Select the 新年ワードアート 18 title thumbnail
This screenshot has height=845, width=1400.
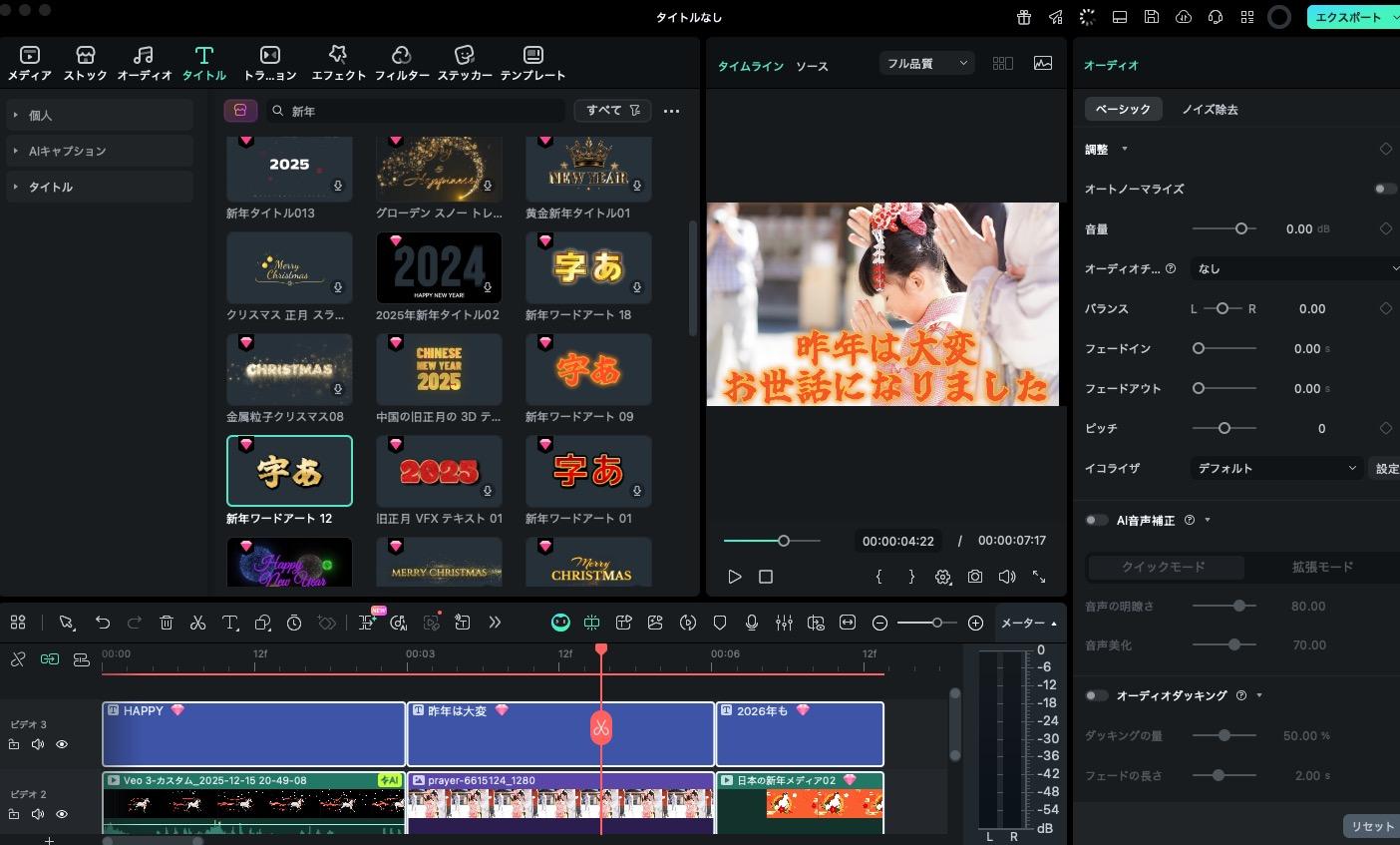pyautogui.click(x=588, y=267)
